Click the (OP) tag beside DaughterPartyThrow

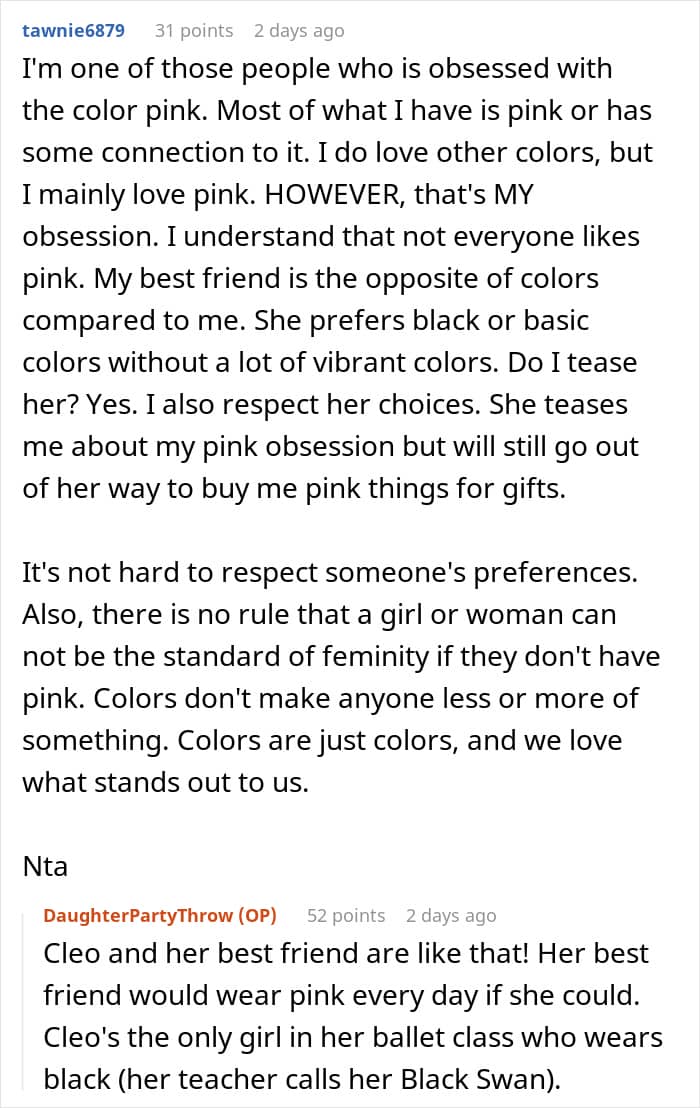pos(257,916)
